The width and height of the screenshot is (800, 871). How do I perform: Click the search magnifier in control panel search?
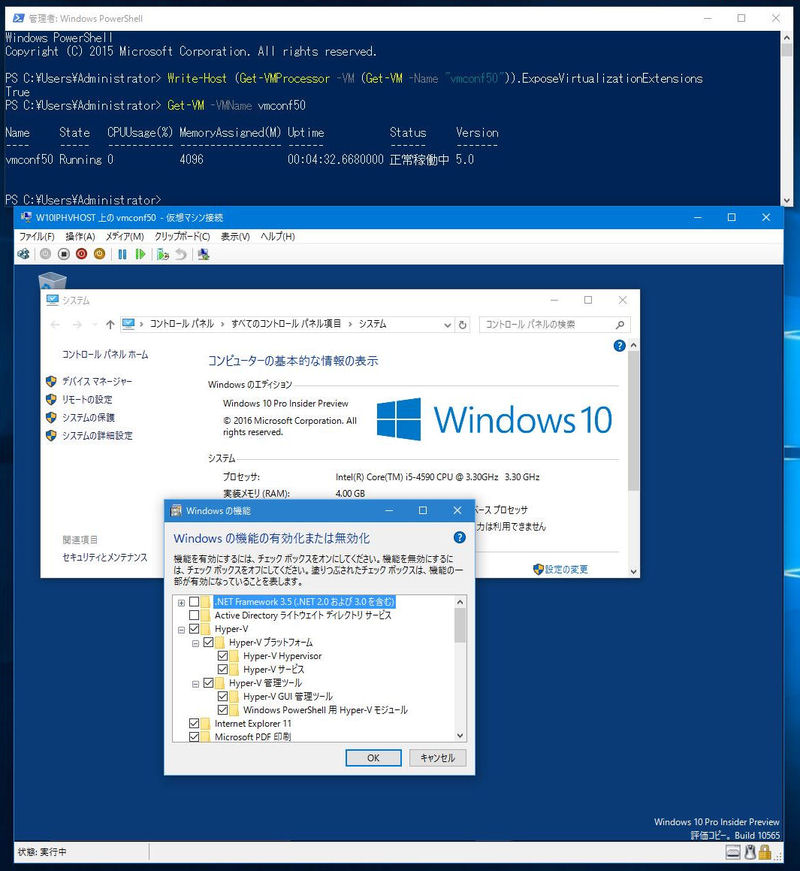point(619,324)
